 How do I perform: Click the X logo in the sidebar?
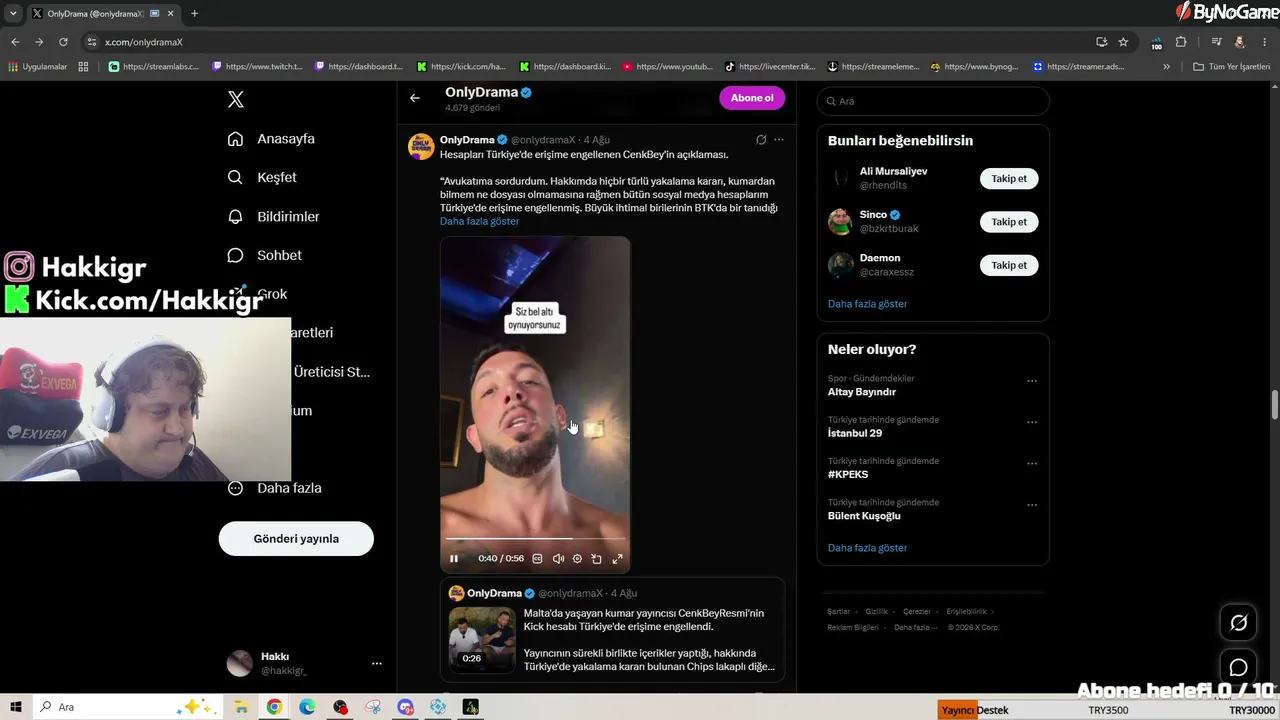pos(235,99)
